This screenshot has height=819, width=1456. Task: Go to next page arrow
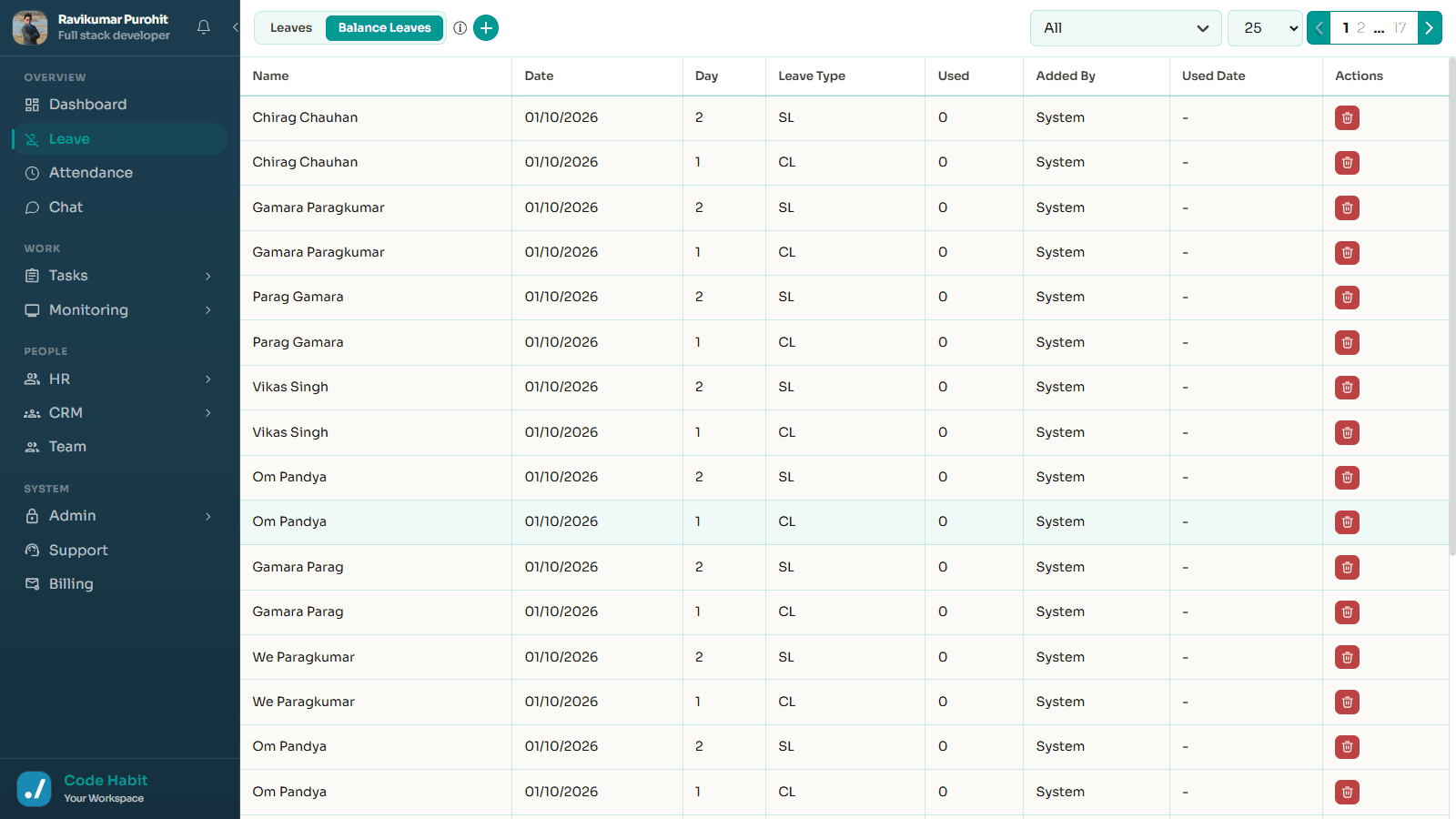(1430, 28)
